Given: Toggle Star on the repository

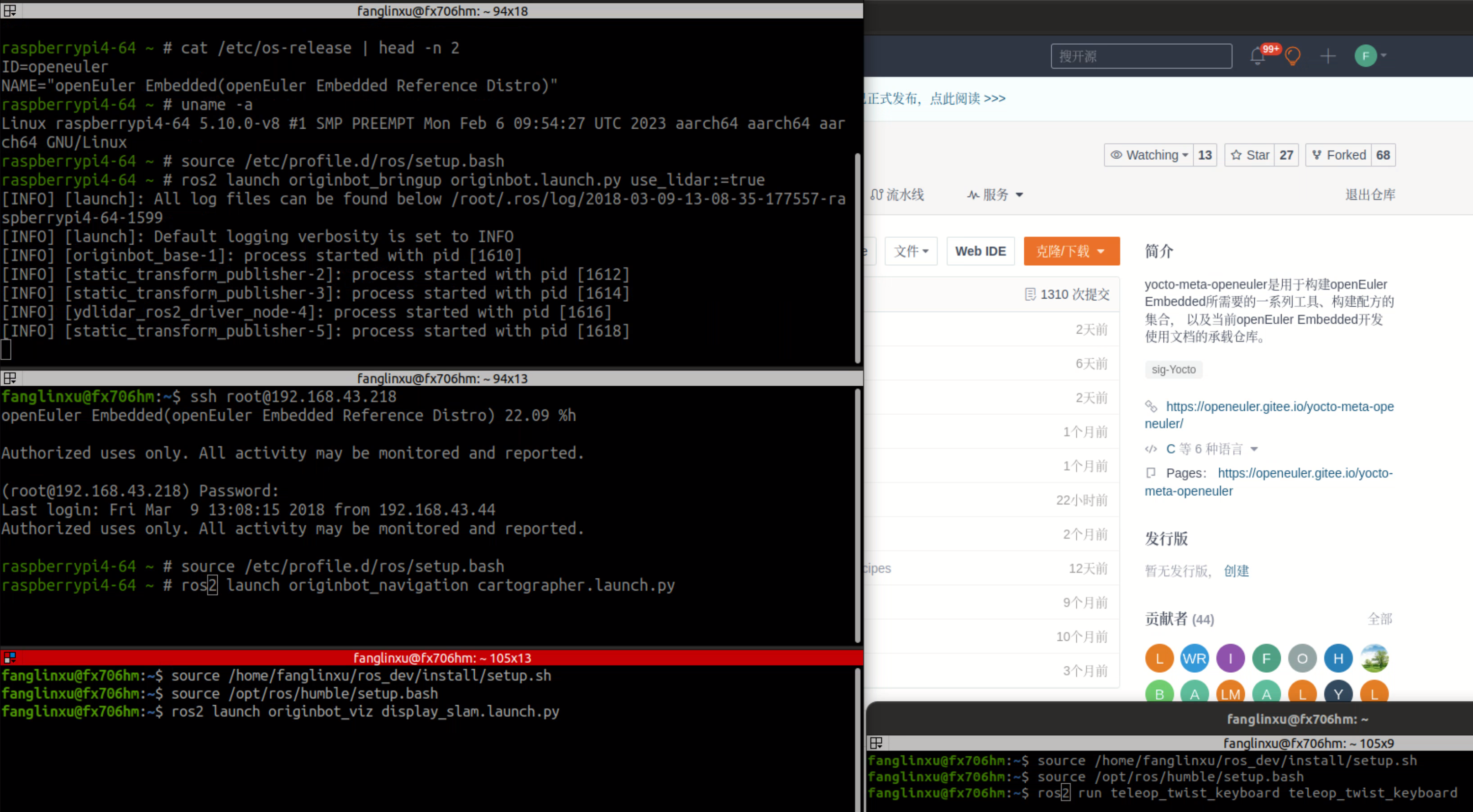Looking at the screenshot, I should tap(1250, 155).
